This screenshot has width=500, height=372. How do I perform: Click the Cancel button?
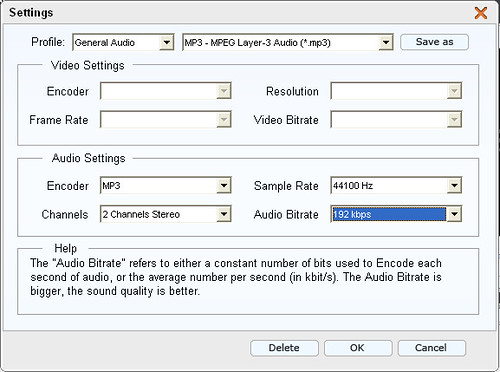(431, 348)
